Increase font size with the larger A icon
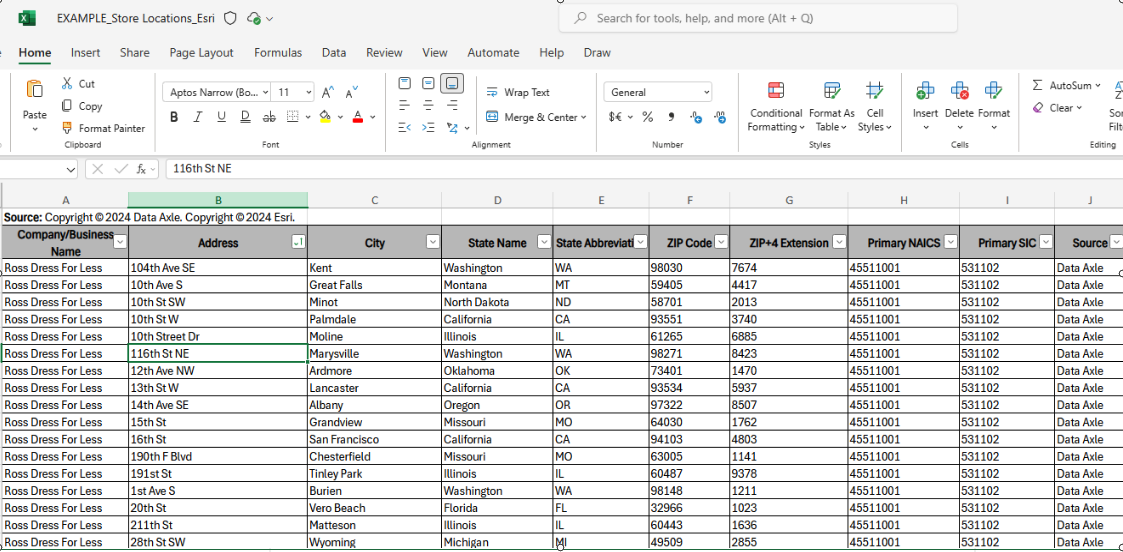The image size is (1123, 552). (329, 92)
